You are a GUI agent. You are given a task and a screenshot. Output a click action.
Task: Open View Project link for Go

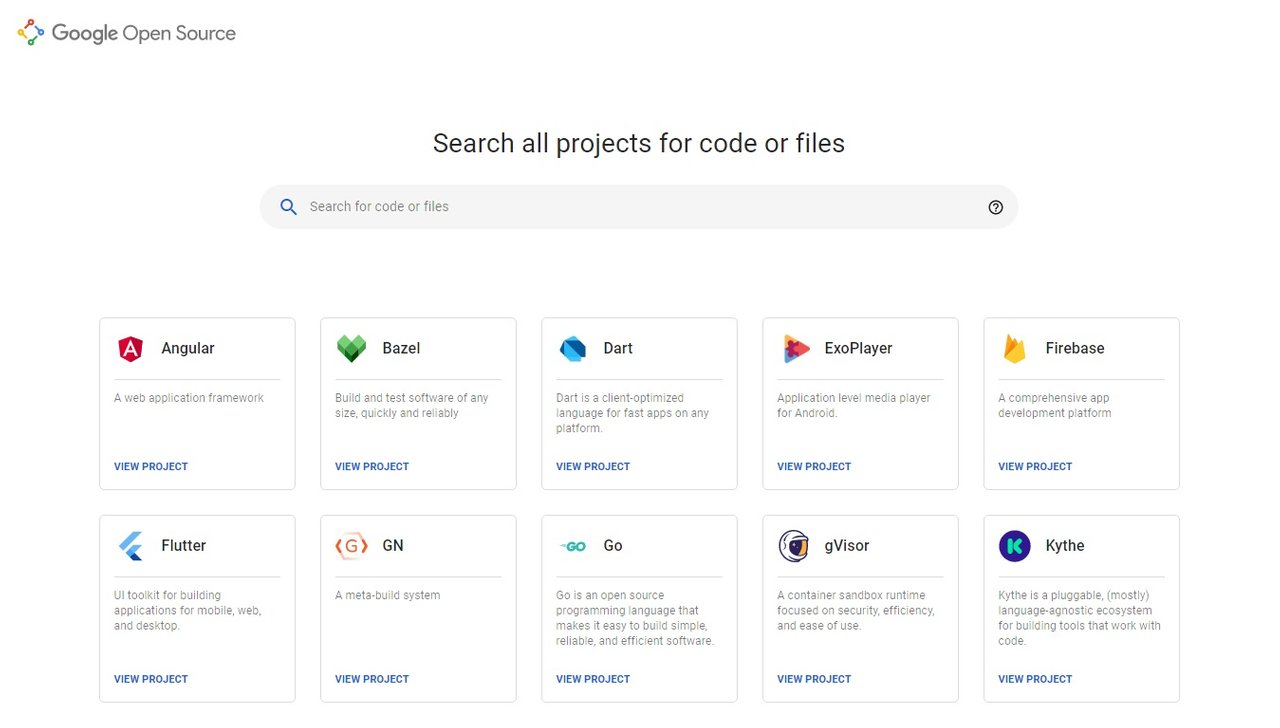pyautogui.click(x=593, y=679)
